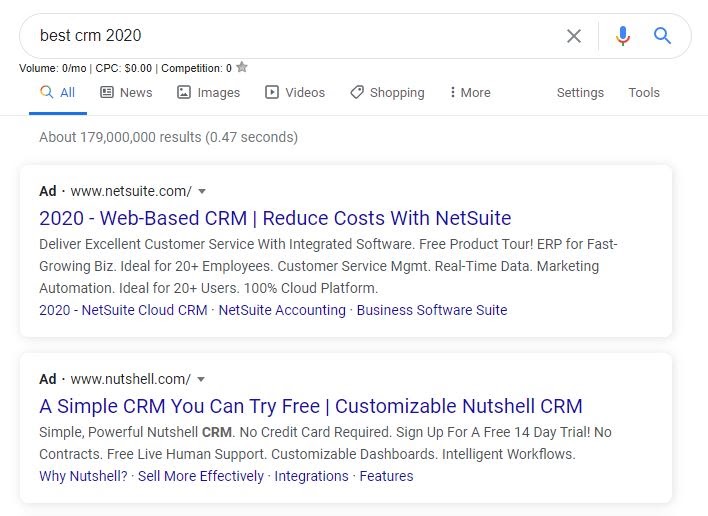Visit the Why Nutshell? sitelink
Screen dimensions: 708x516
[x=84, y=476]
